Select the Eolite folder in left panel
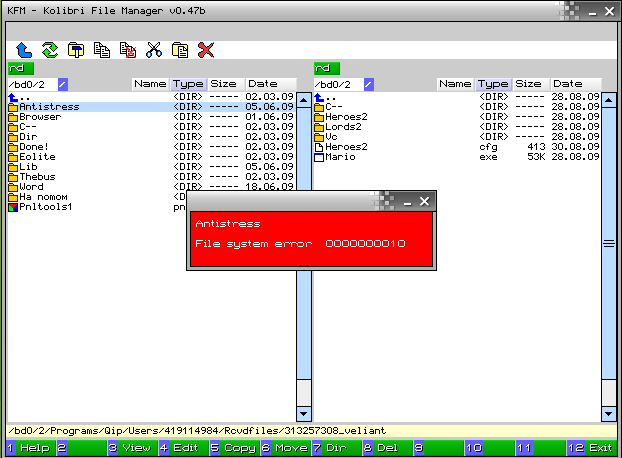Image resolution: width=622 pixels, height=458 pixels. coord(38,157)
